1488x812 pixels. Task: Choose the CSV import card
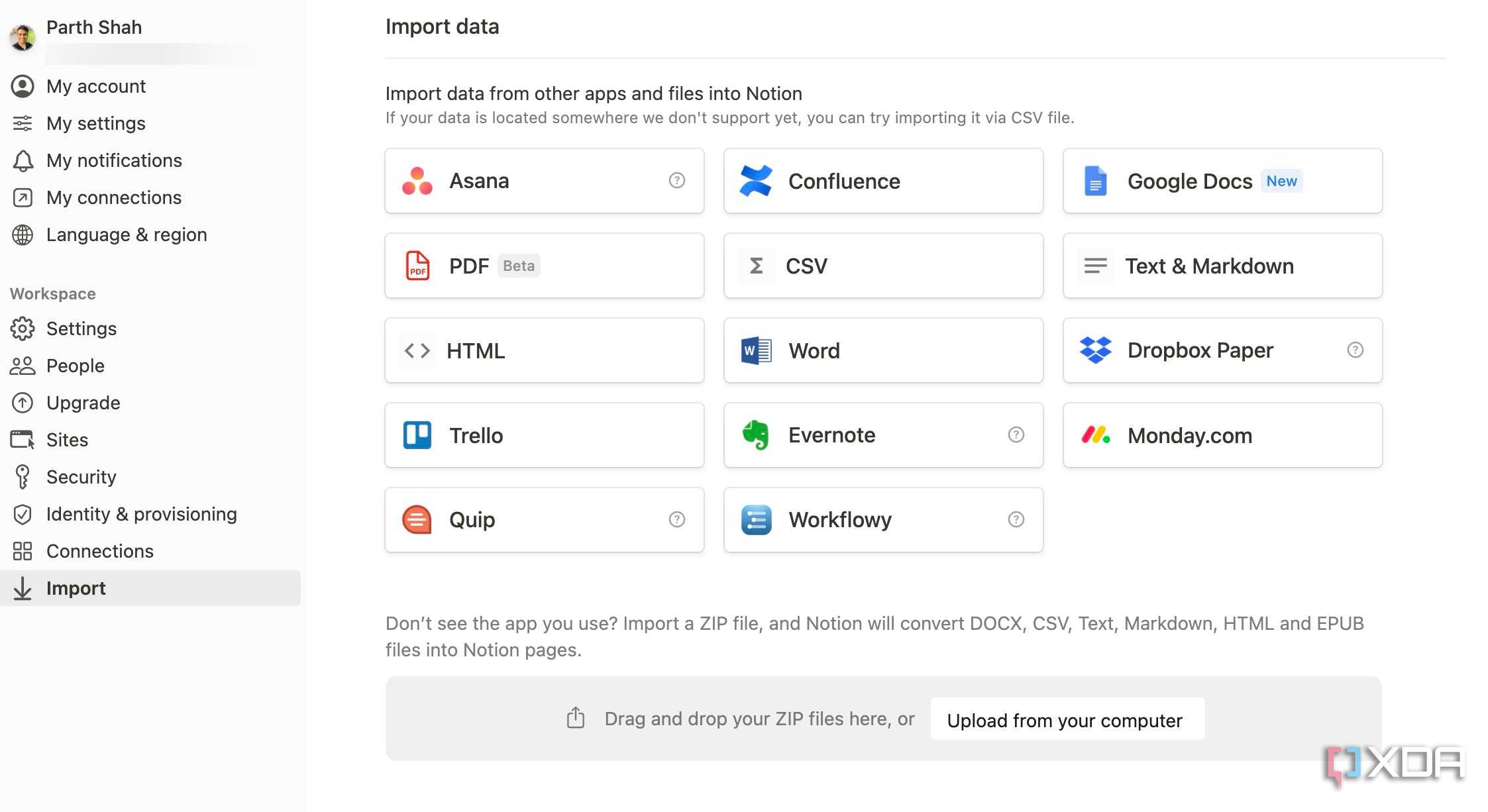tap(884, 266)
